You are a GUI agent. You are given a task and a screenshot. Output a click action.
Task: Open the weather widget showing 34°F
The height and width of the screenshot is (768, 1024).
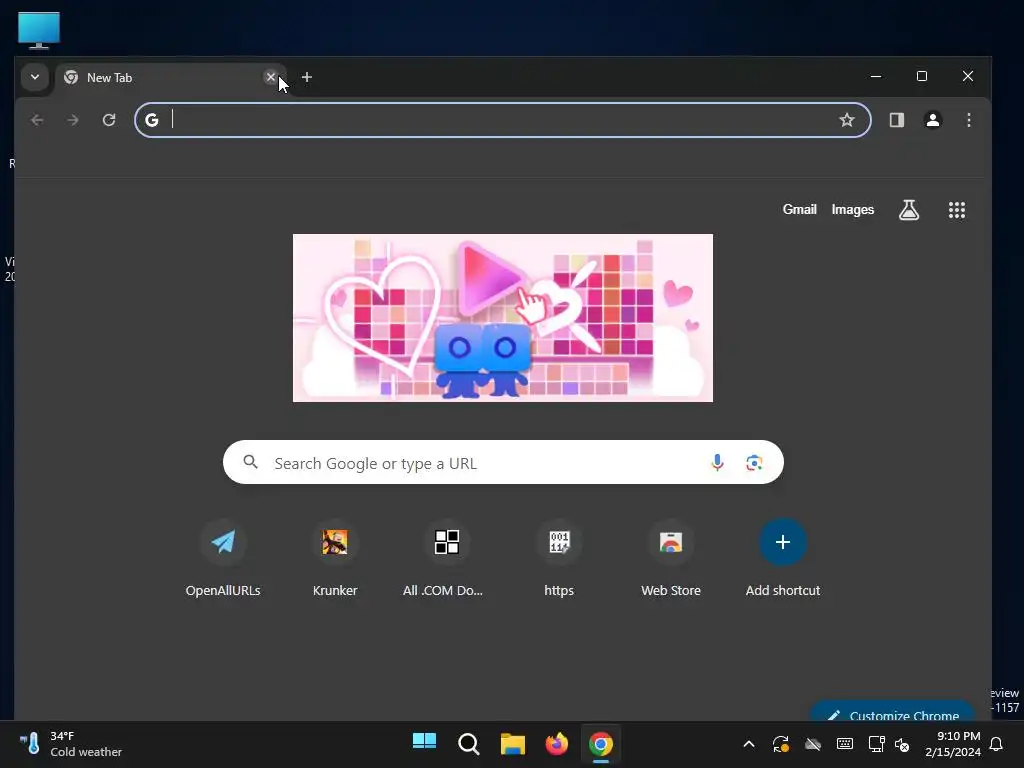click(71, 744)
